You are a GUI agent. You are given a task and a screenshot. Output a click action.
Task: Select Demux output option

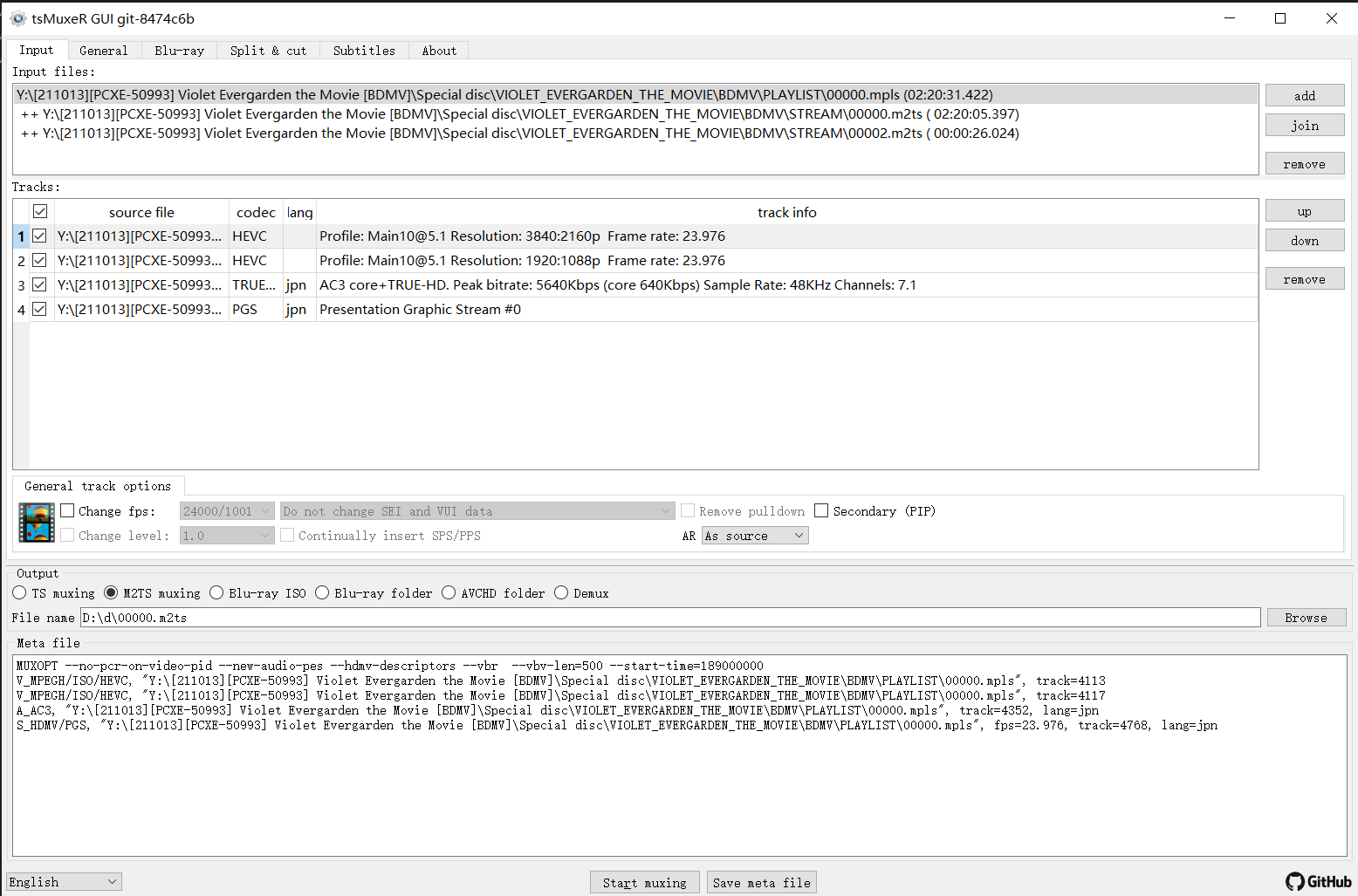561,592
